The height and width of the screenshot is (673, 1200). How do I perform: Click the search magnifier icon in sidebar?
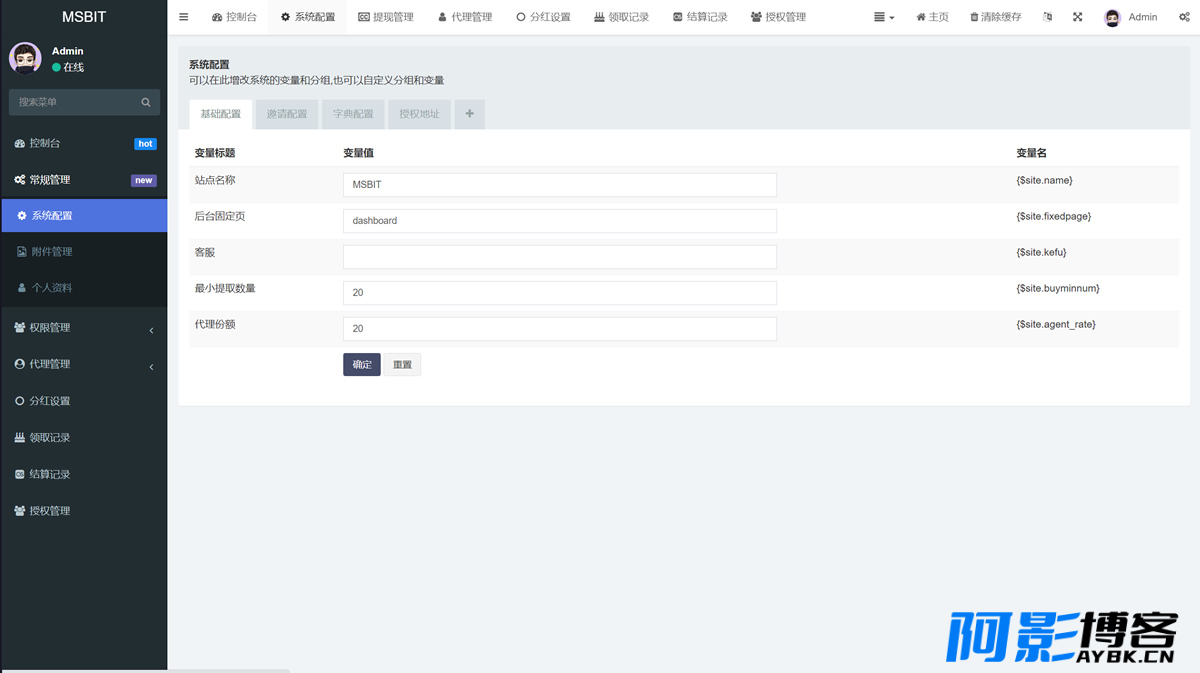[x=146, y=102]
